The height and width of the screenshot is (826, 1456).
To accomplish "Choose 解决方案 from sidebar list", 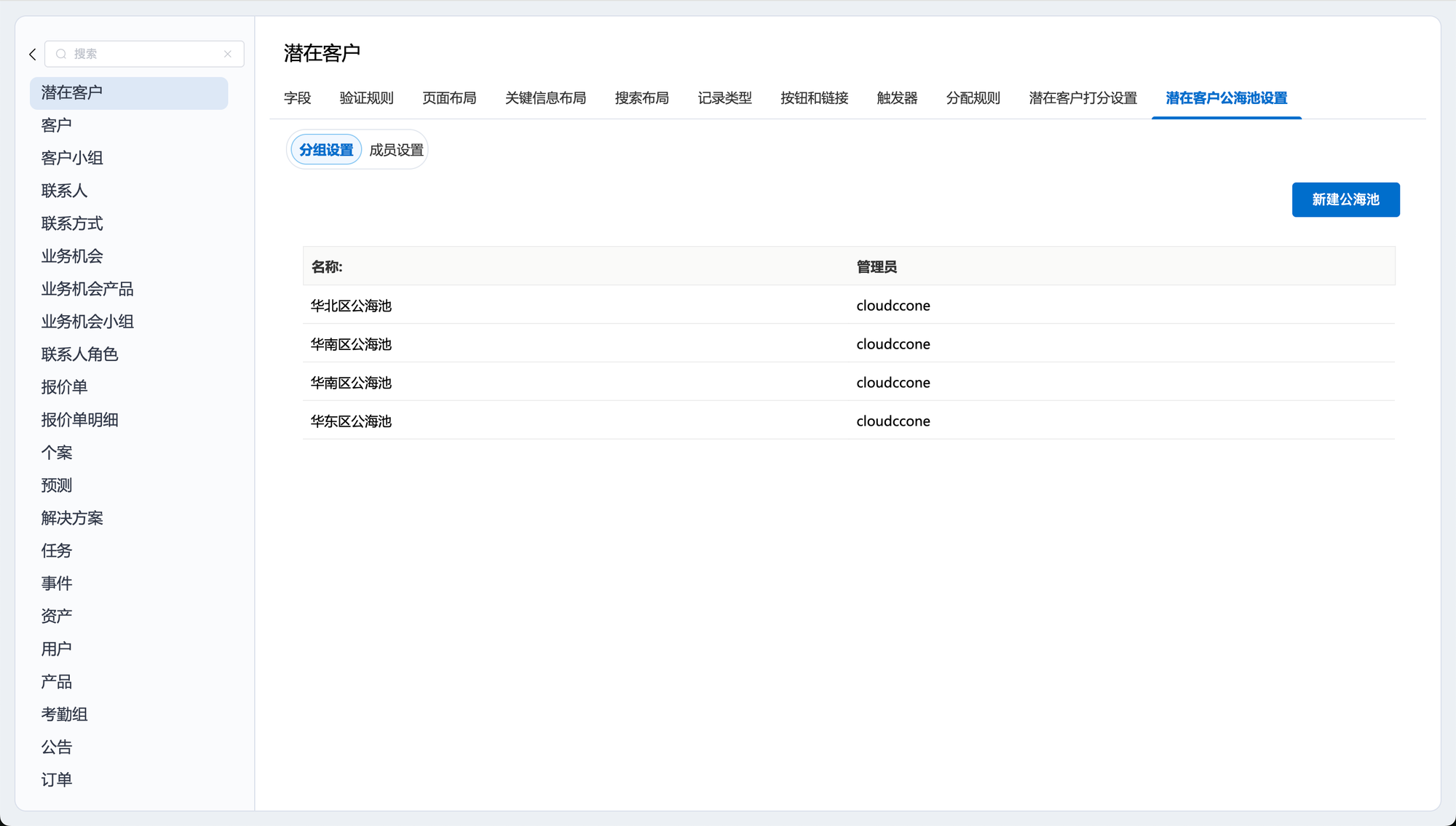I will 72,518.
